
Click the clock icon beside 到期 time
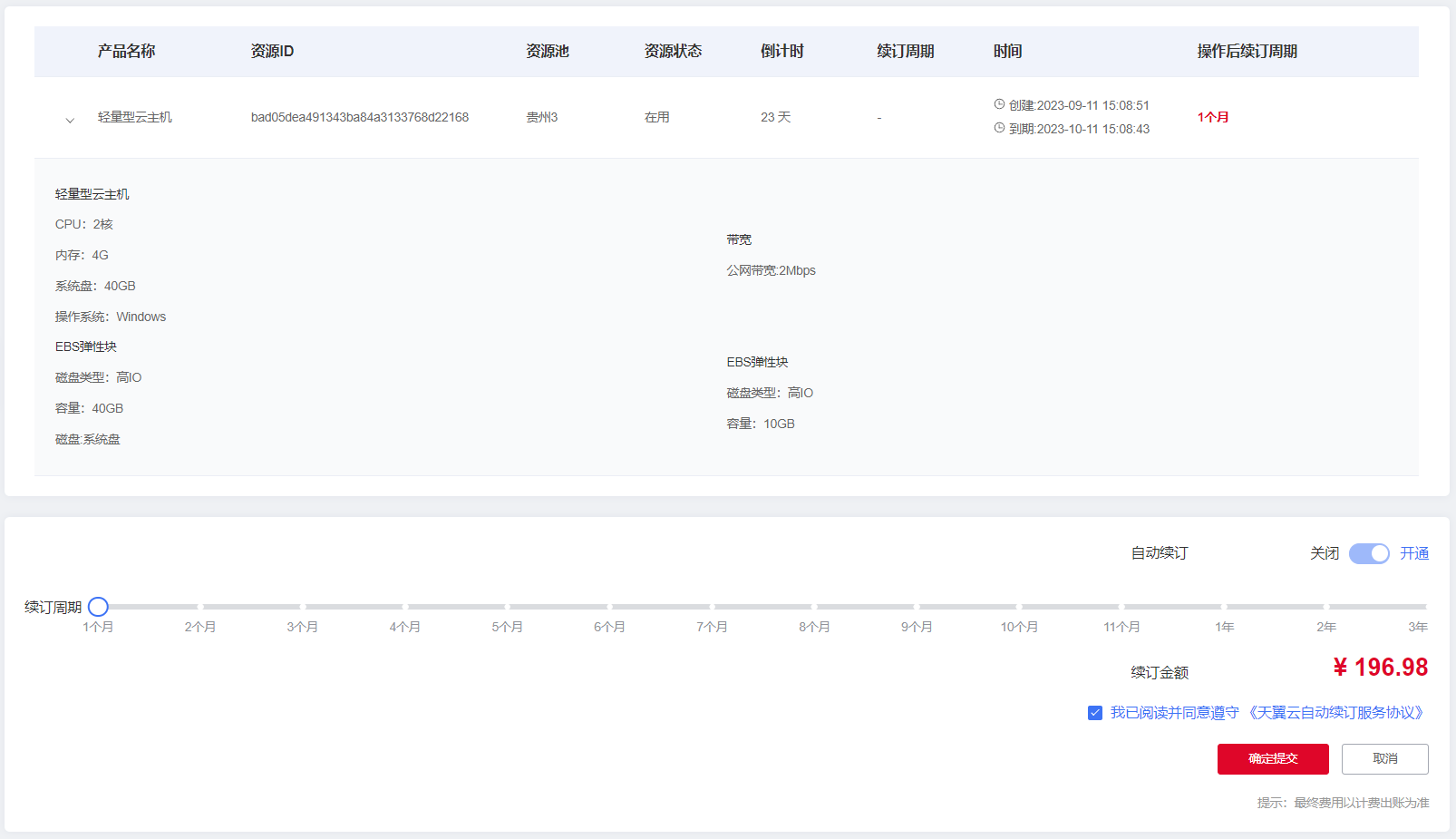[999, 128]
